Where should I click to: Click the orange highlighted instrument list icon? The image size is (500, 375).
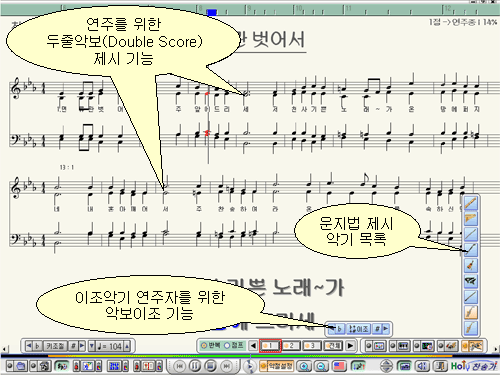pyautogui.click(x=476, y=346)
